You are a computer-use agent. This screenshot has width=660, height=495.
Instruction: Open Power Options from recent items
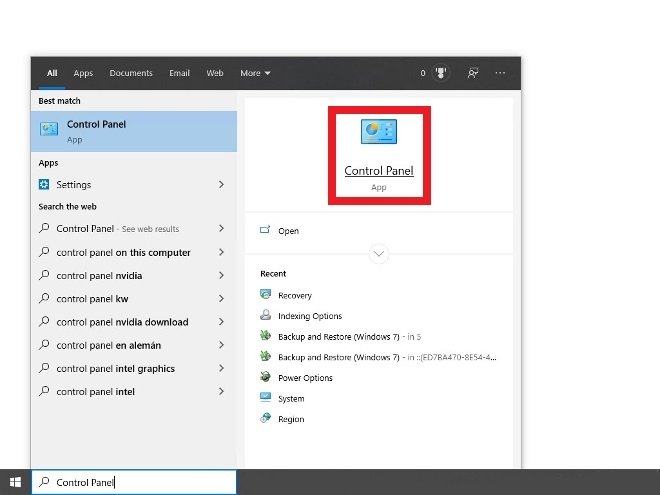[305, 378]
